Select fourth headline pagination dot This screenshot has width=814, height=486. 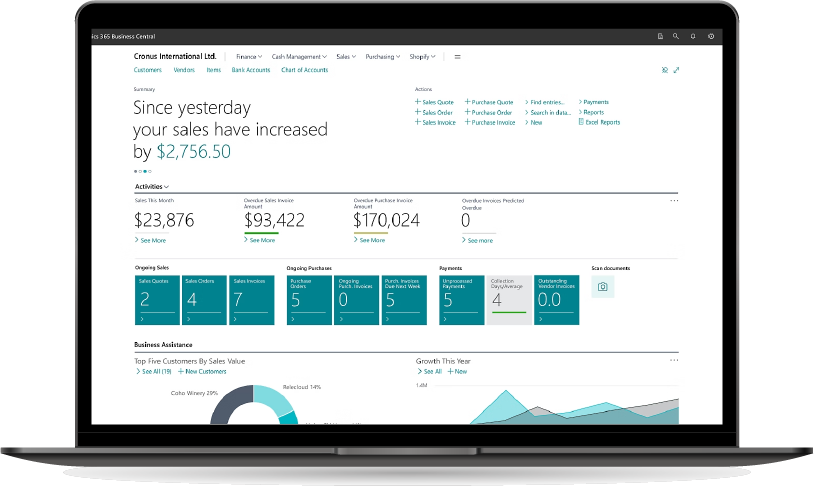coord(150,171)
